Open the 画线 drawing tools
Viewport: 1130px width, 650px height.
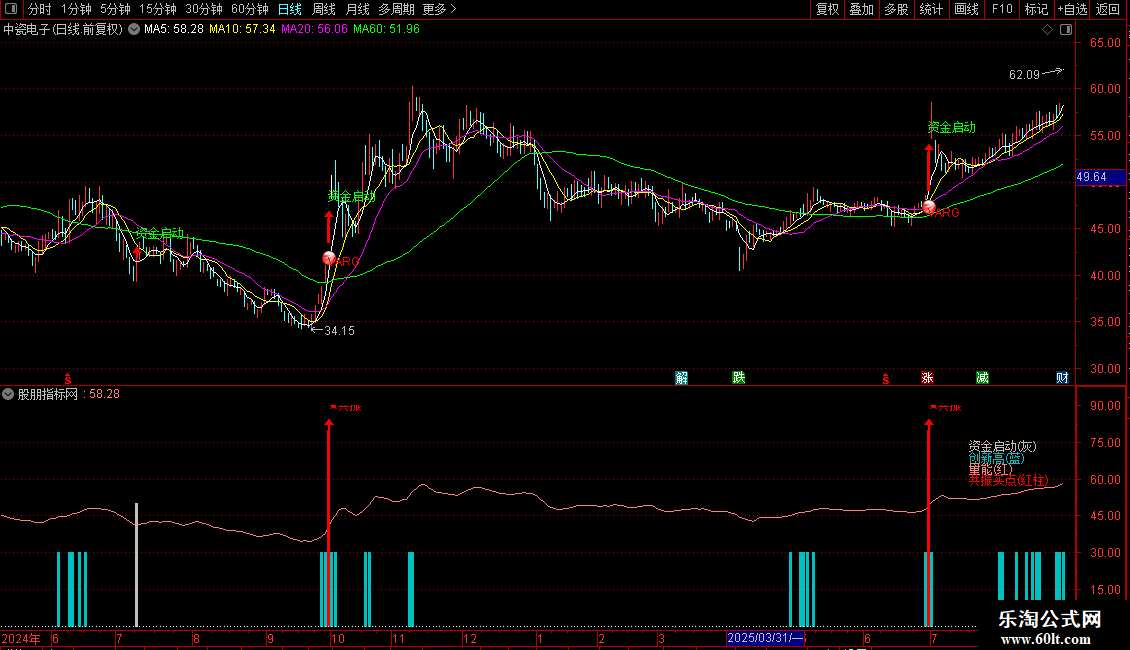point(966,9)
